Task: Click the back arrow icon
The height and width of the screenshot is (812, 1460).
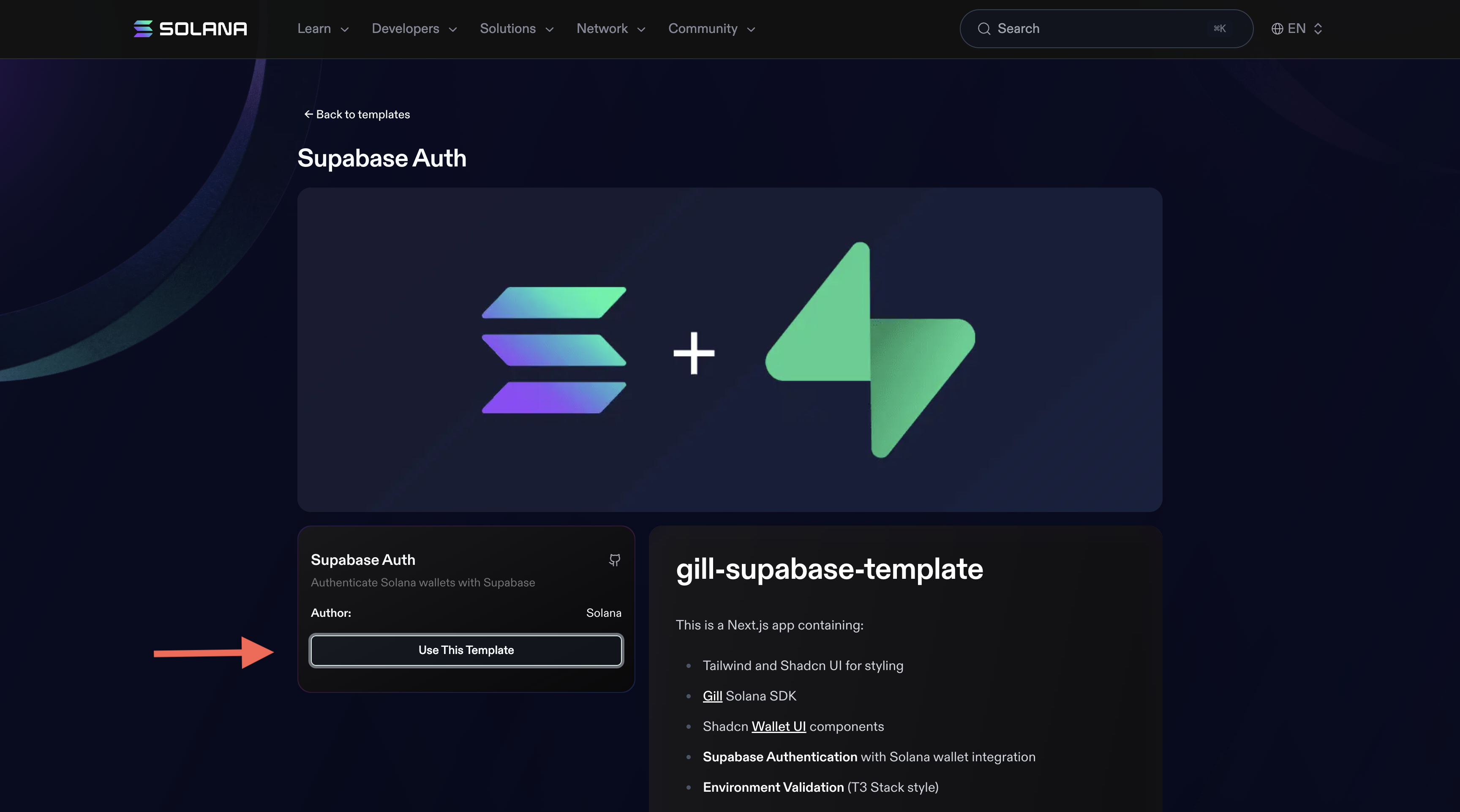Action: point(308,114)
